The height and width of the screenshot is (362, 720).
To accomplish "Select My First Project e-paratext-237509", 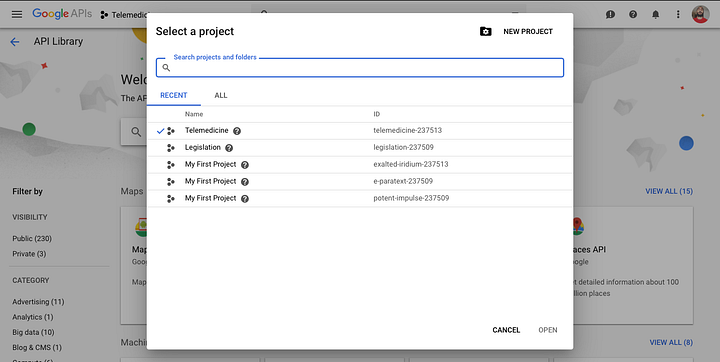I will click(360, 181).
